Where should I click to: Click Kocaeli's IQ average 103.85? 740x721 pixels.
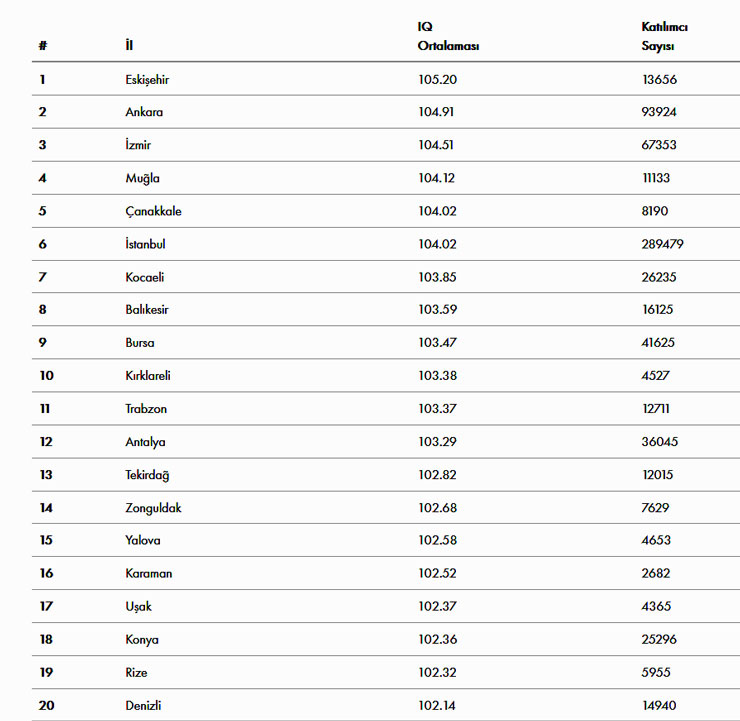[438, 277]
